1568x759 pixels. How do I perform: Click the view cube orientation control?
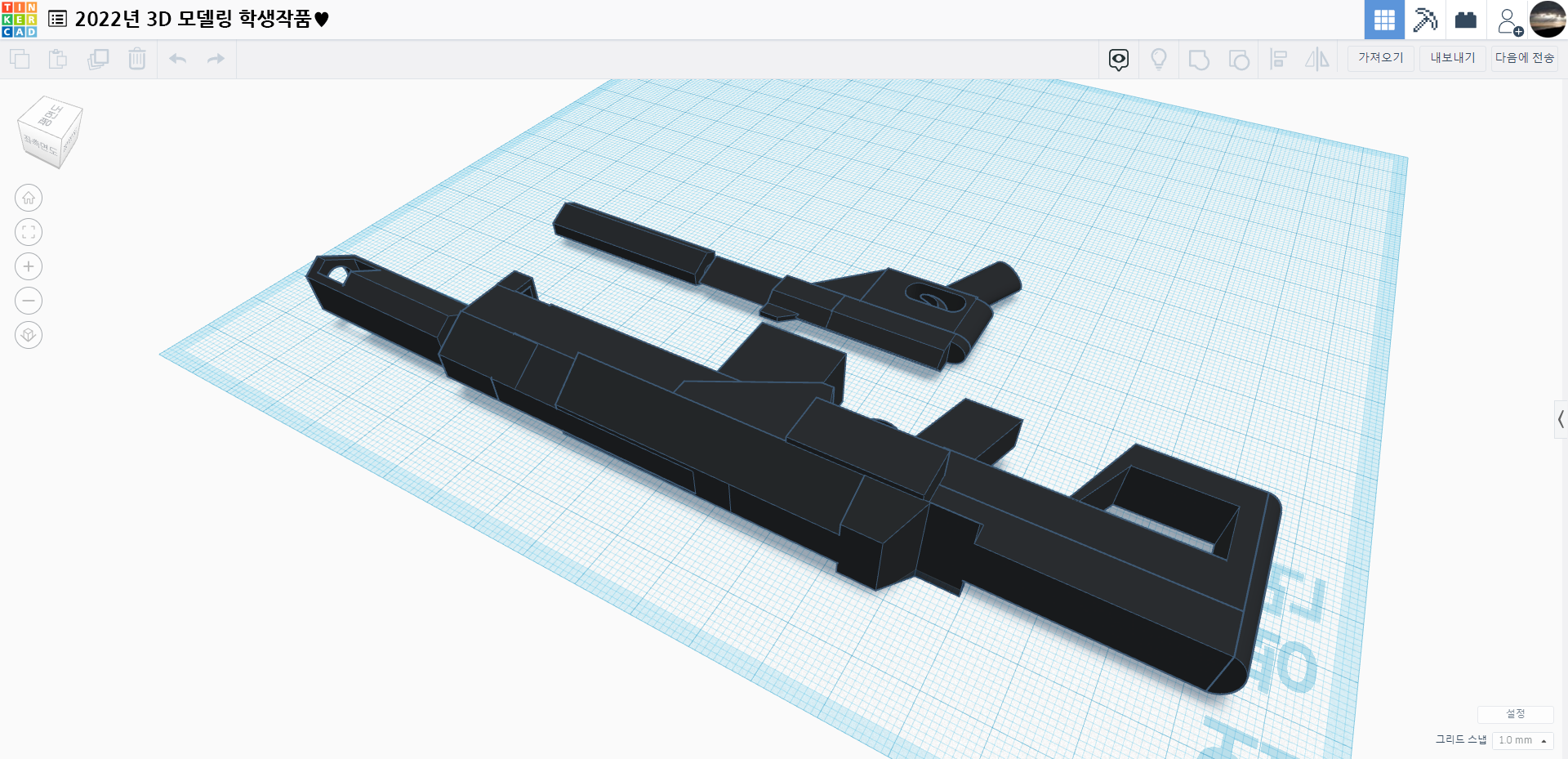pos(49,132)
